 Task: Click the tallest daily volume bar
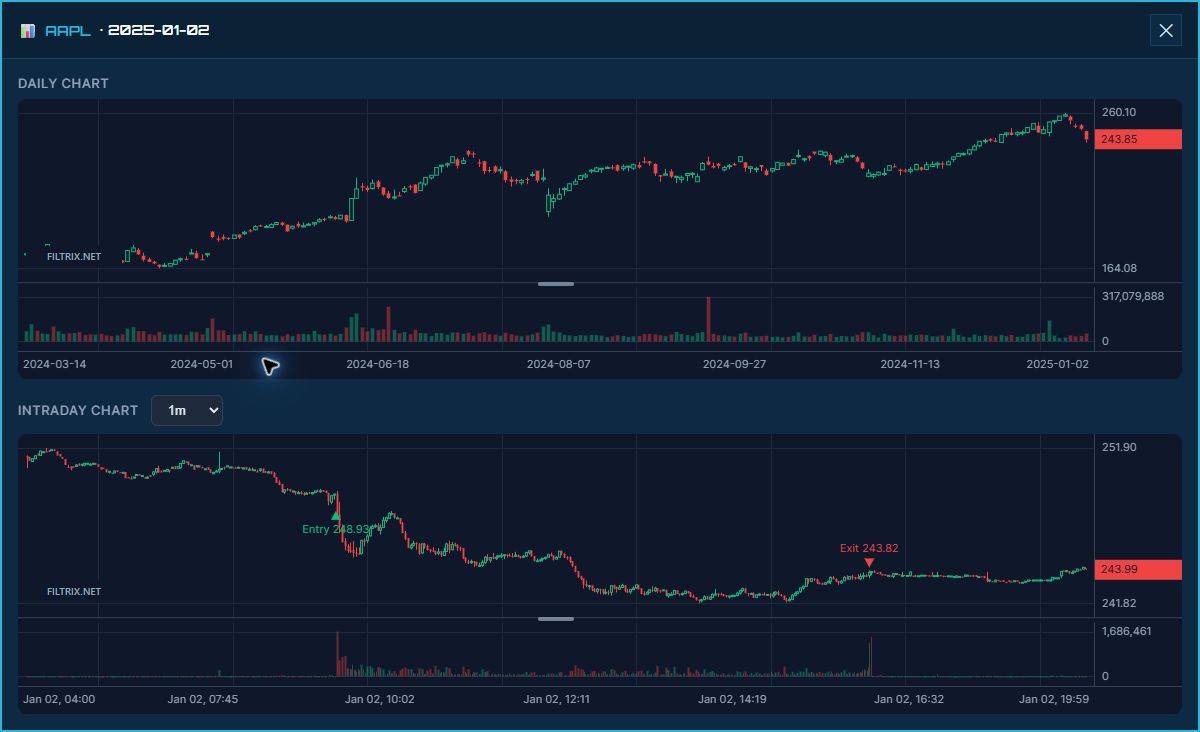[708, 319]
